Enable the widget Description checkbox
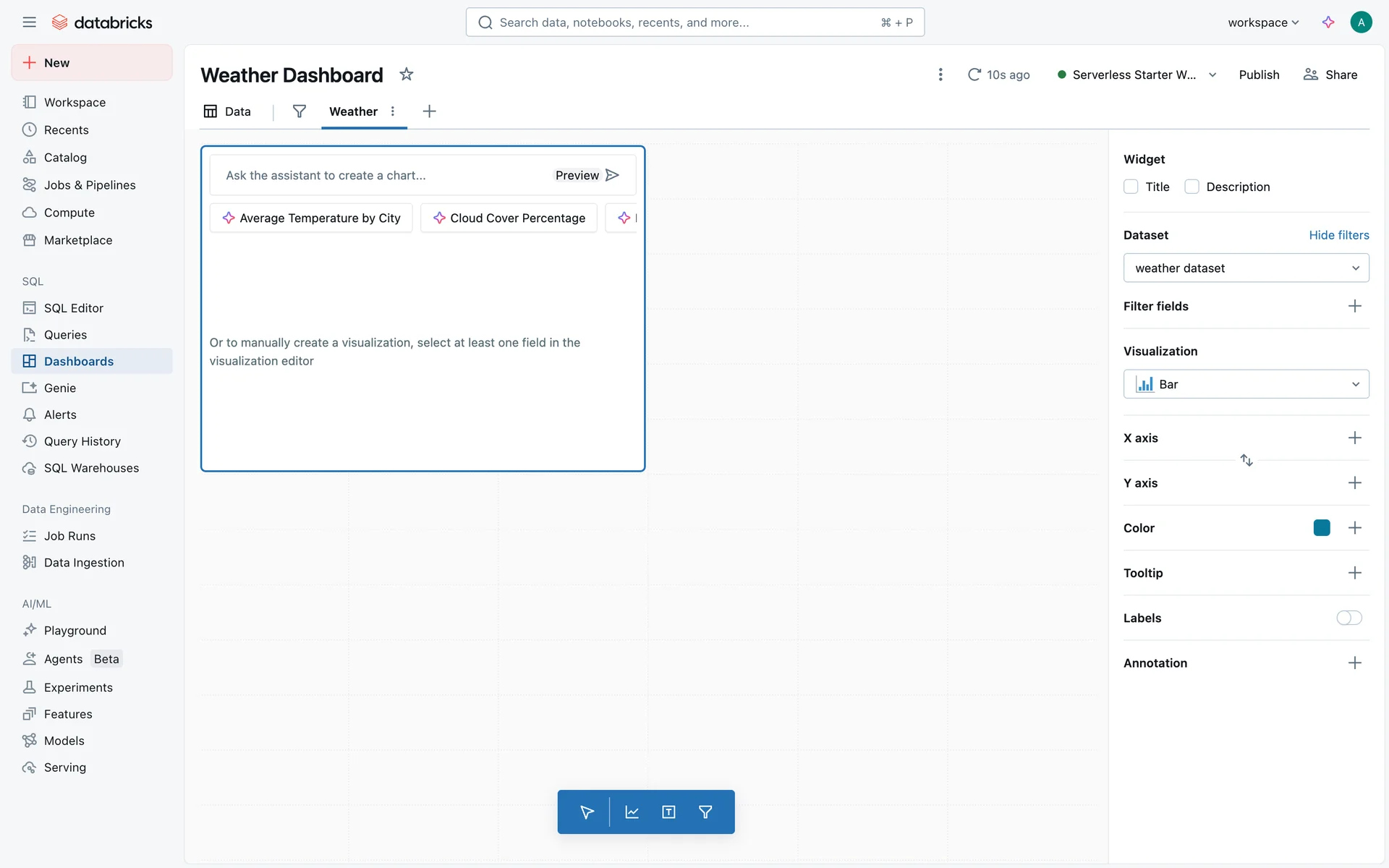The image size is (1389, 868). 1192,187
